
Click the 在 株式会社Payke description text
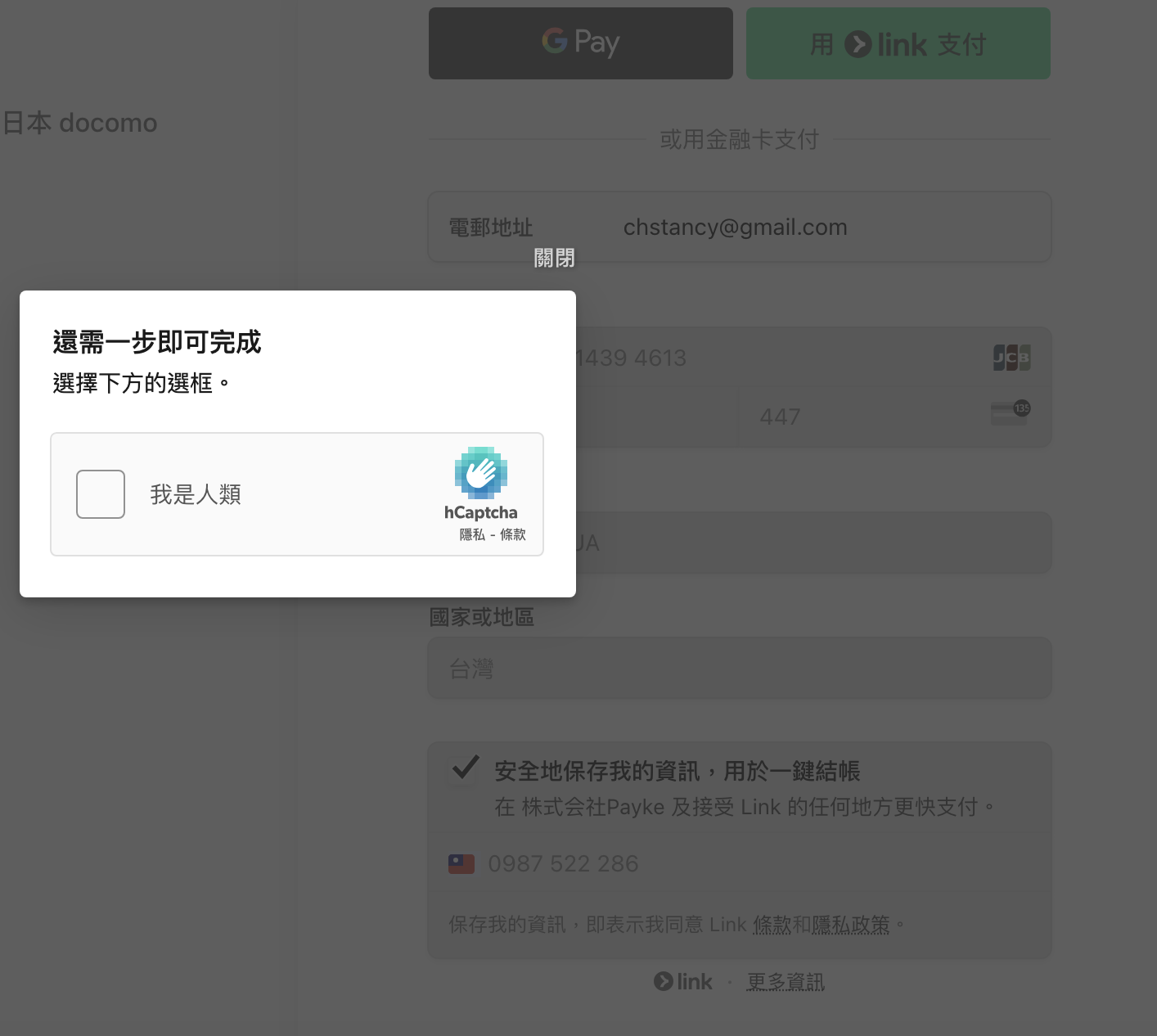click(x=745, y=807)
